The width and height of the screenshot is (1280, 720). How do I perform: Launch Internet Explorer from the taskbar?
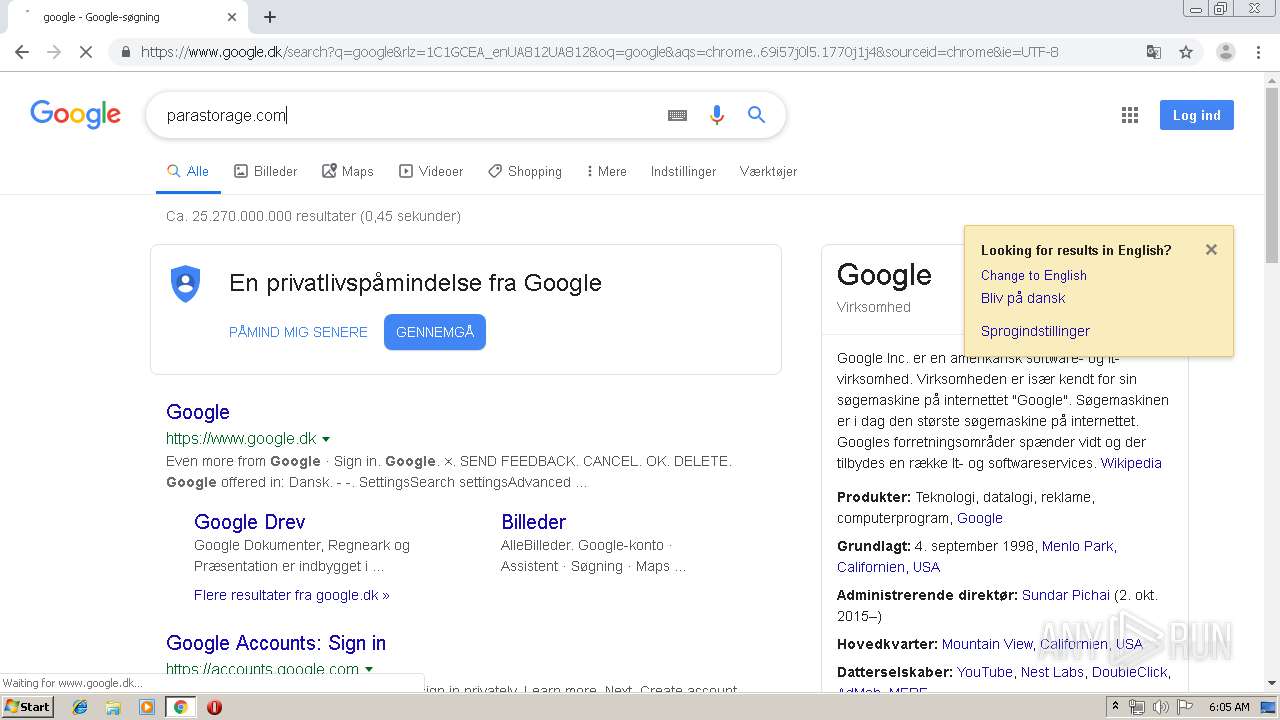coord(80,707)
